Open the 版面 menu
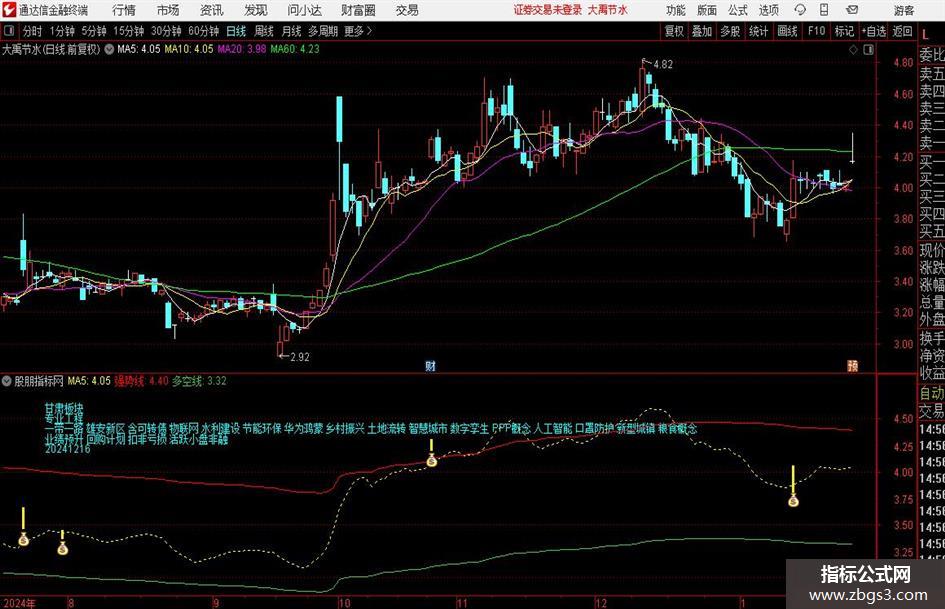 point(707,10)
